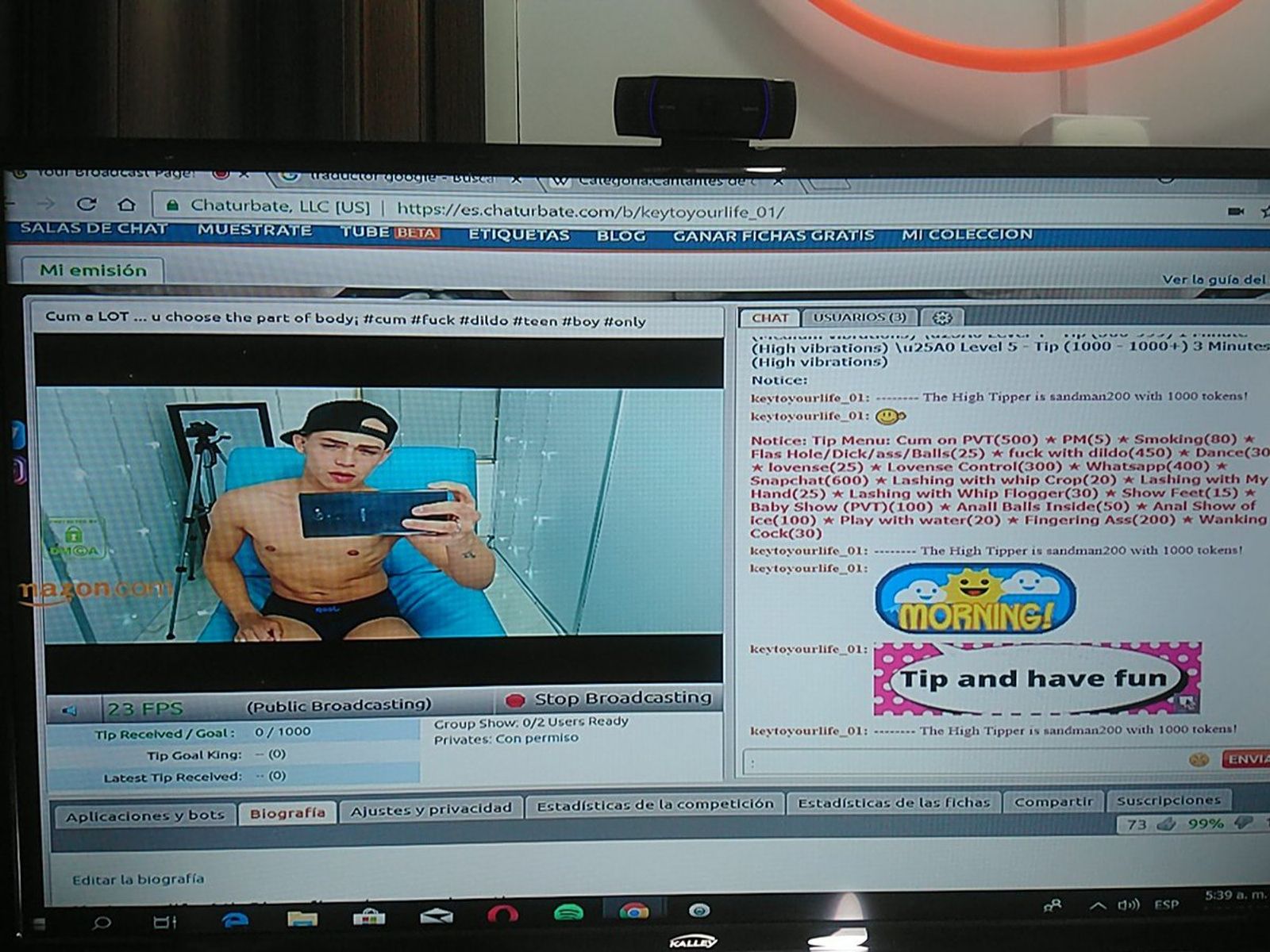1270x952 pixels.
Task: Mute the broadcast speaker icon
Action: [x=70, y=709]
